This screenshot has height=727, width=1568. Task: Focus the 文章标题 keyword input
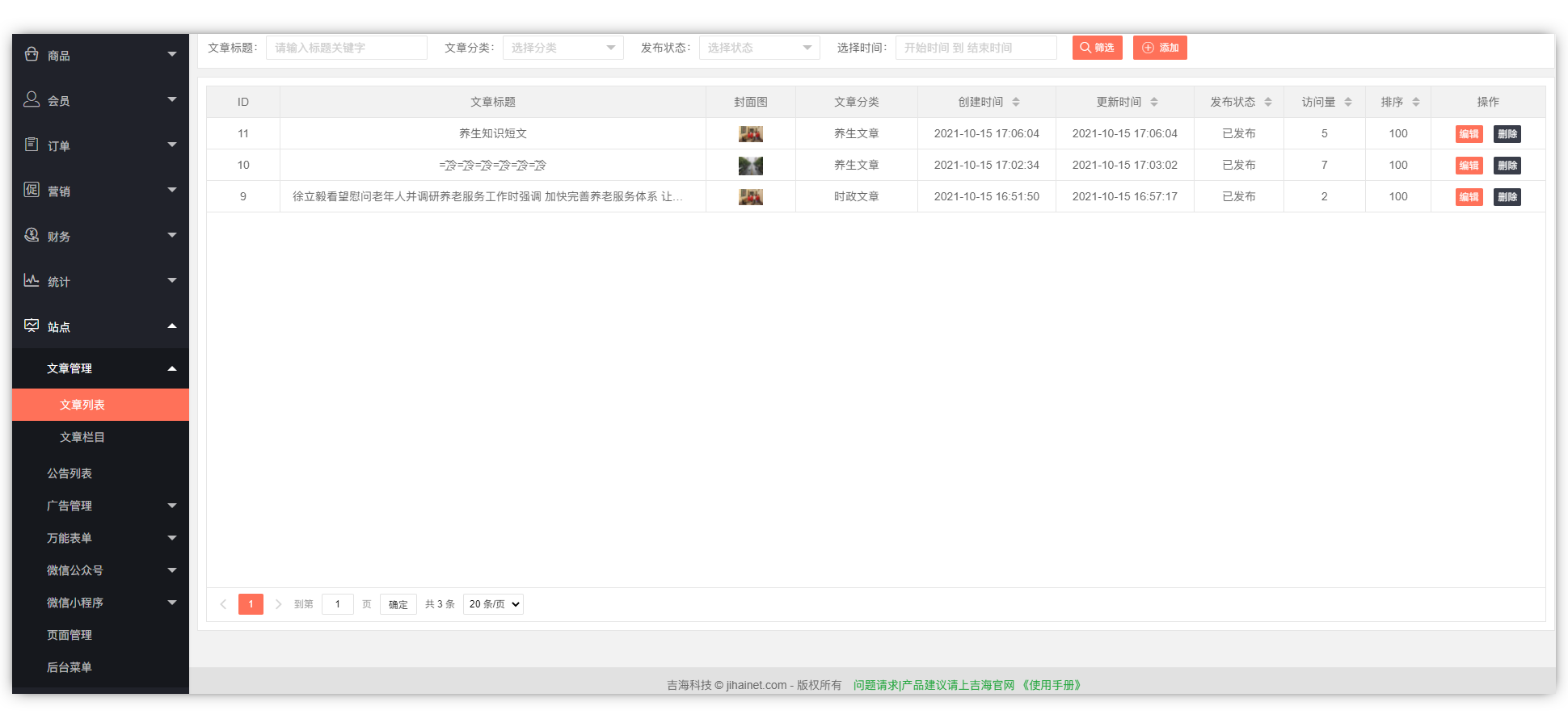(x=347, y=48)
